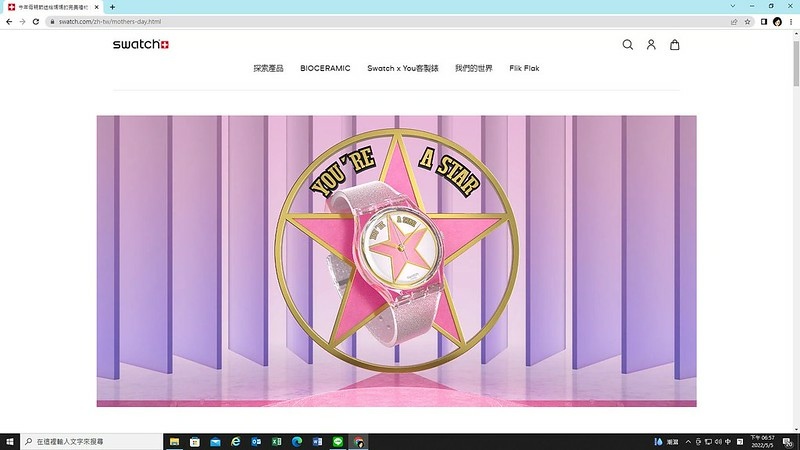
Task: Close the Swatch Mother's Day tab
Action: tap(96, 7)
